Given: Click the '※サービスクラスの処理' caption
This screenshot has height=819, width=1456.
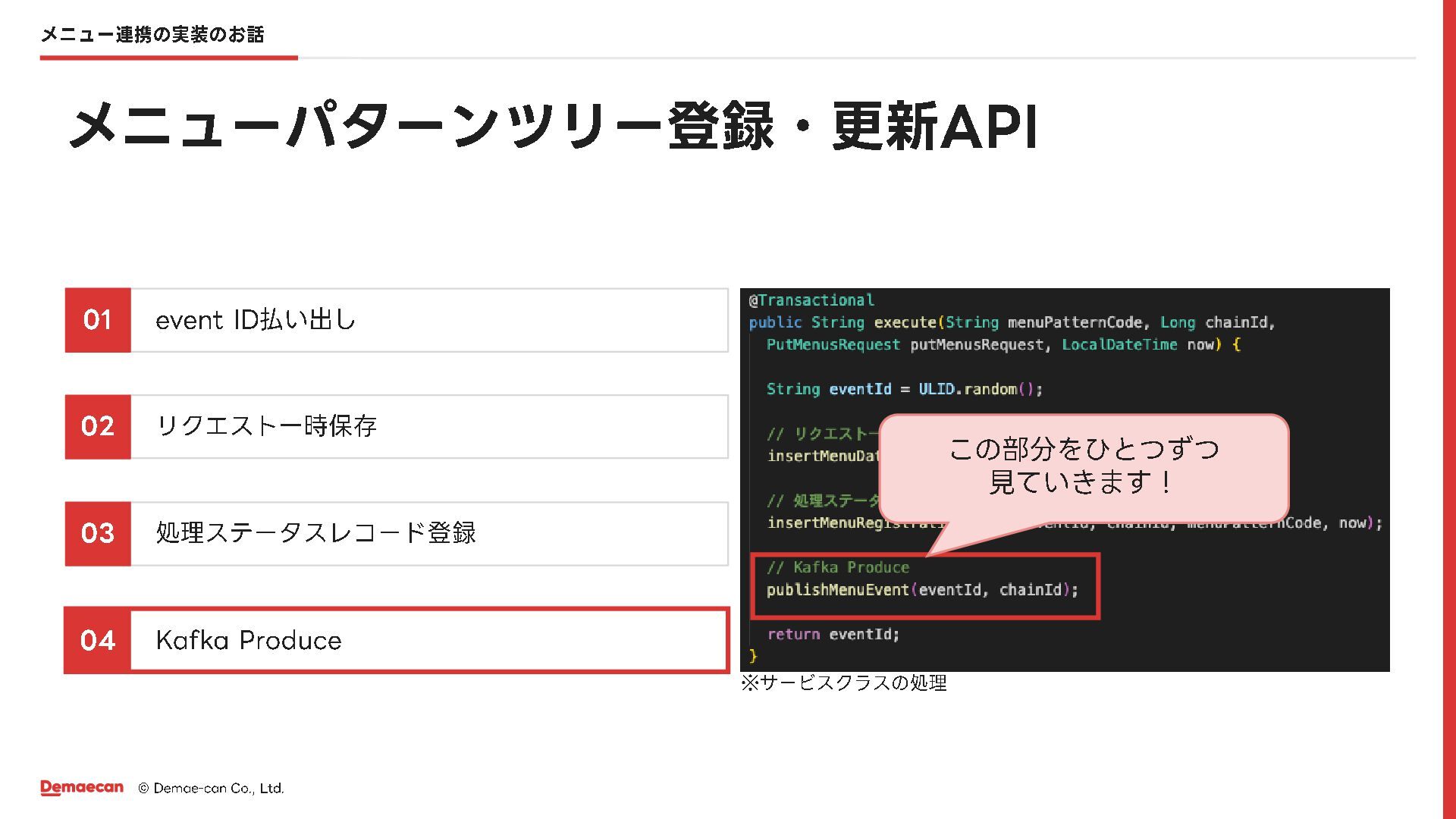Looking at the screenshot, I should click(844, 683).
